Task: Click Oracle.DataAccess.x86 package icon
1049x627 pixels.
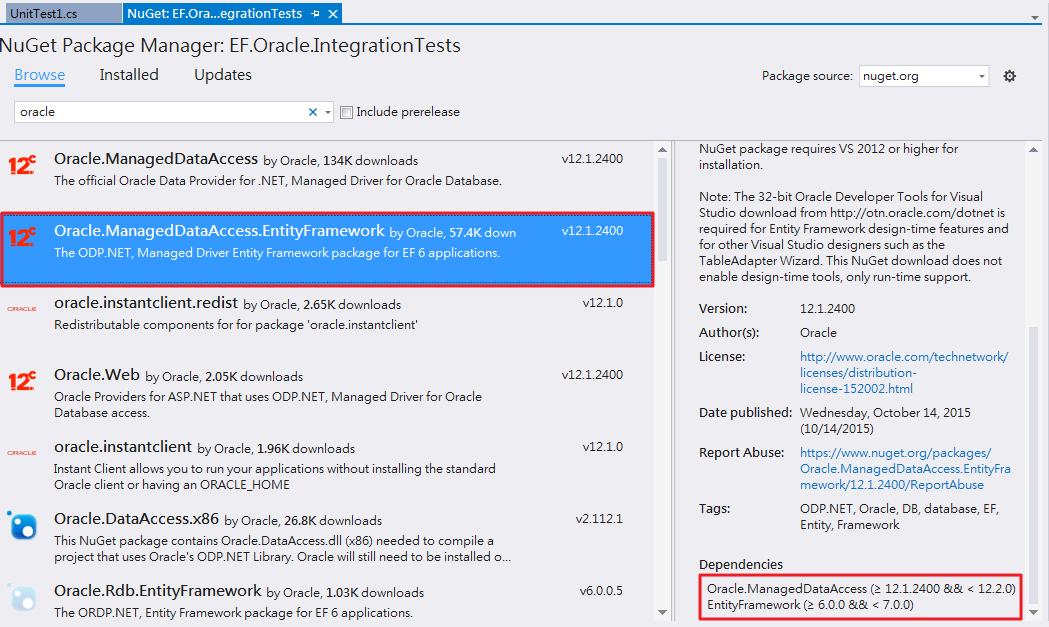Action: click(22, 525)
